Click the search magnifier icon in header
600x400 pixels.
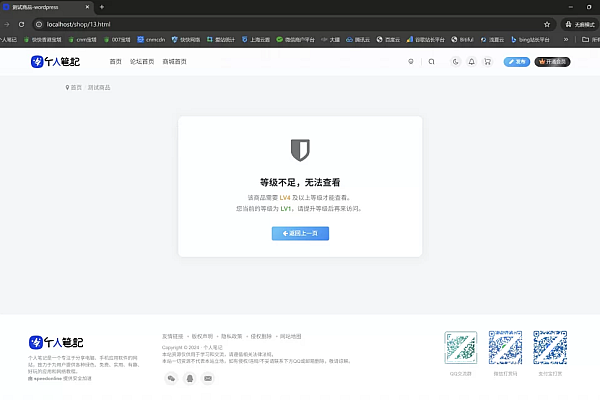[x=431, y=62]
